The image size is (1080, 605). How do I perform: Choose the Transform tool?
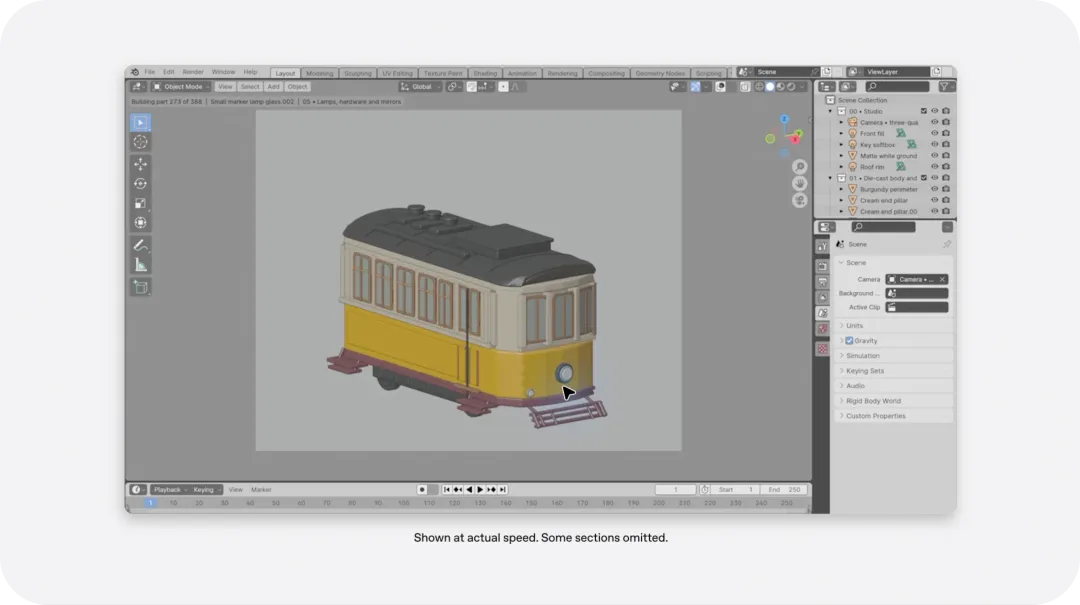141,223
